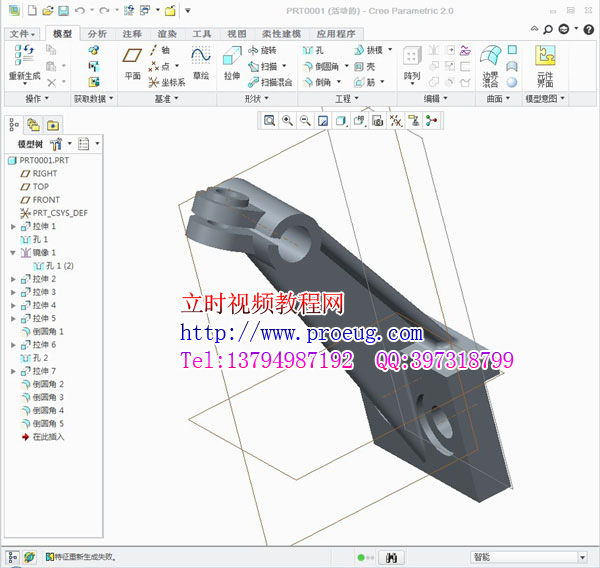Image resolution: width=600 pixels, height=568 pixels.
Task: Select the FRONT datum plane in tree
Action: pyautogui.click(x=40, y=200)
